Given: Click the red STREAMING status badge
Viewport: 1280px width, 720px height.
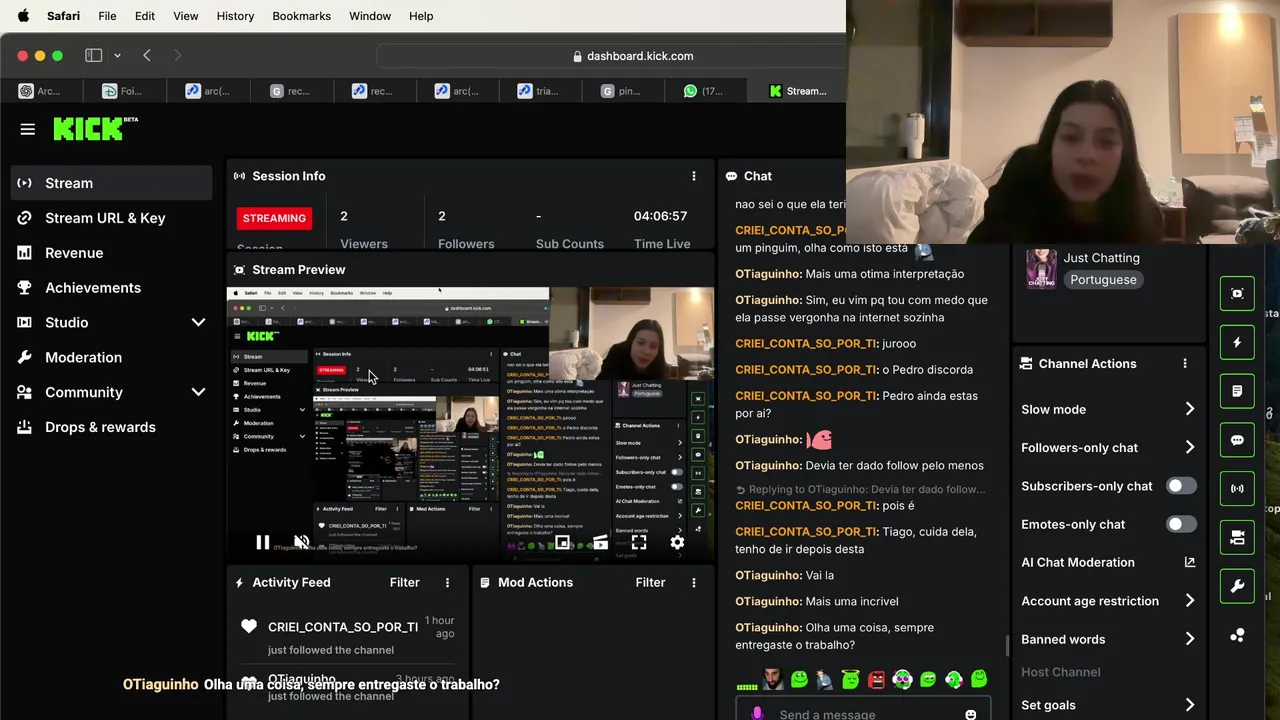Looking at the screenshot, I should point(274,218).
